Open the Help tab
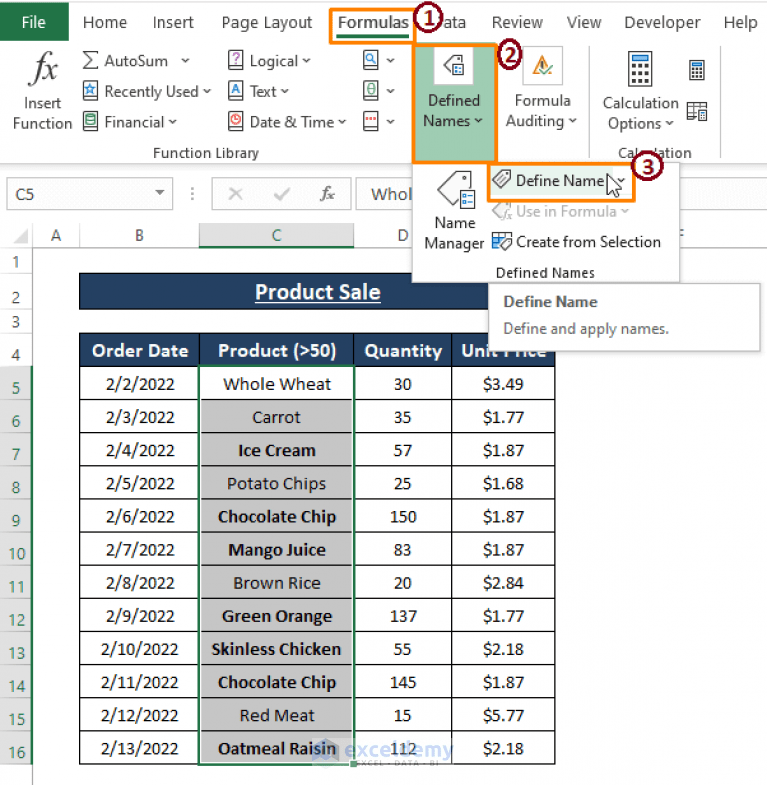Image resolution: width=767 pixels, height=785 pixels. [x=740, y=22]
